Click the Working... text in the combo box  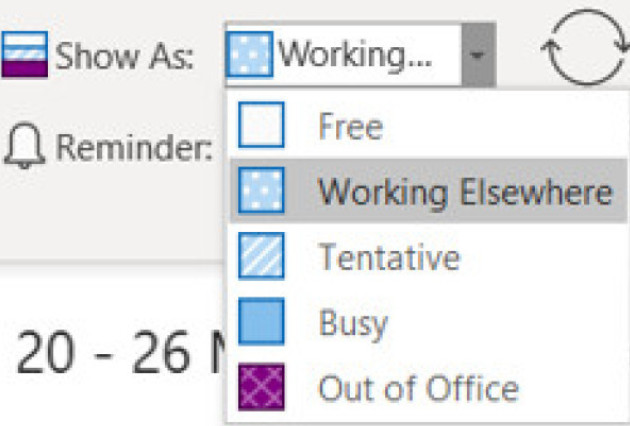355,53
